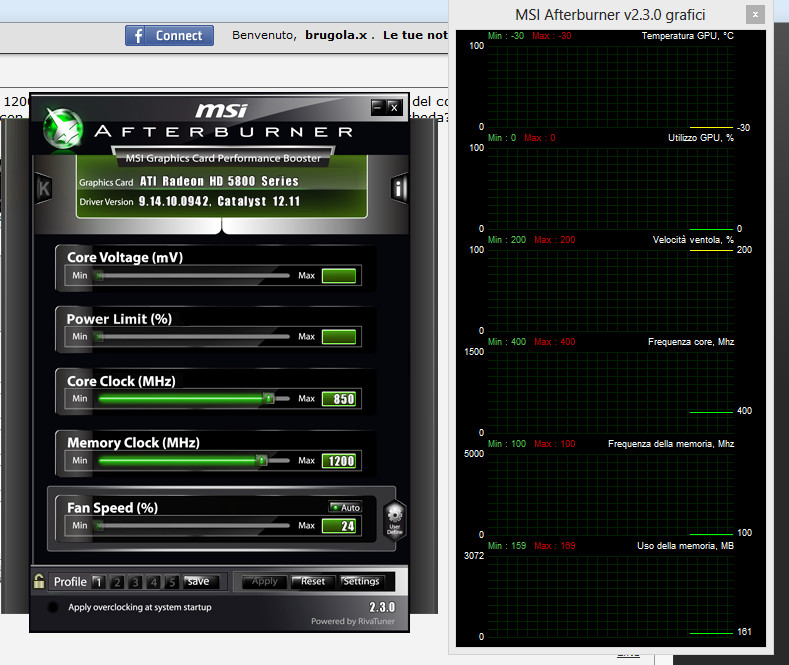Click the Apply button
Screen dimensions: 789x665
[265, 581]
